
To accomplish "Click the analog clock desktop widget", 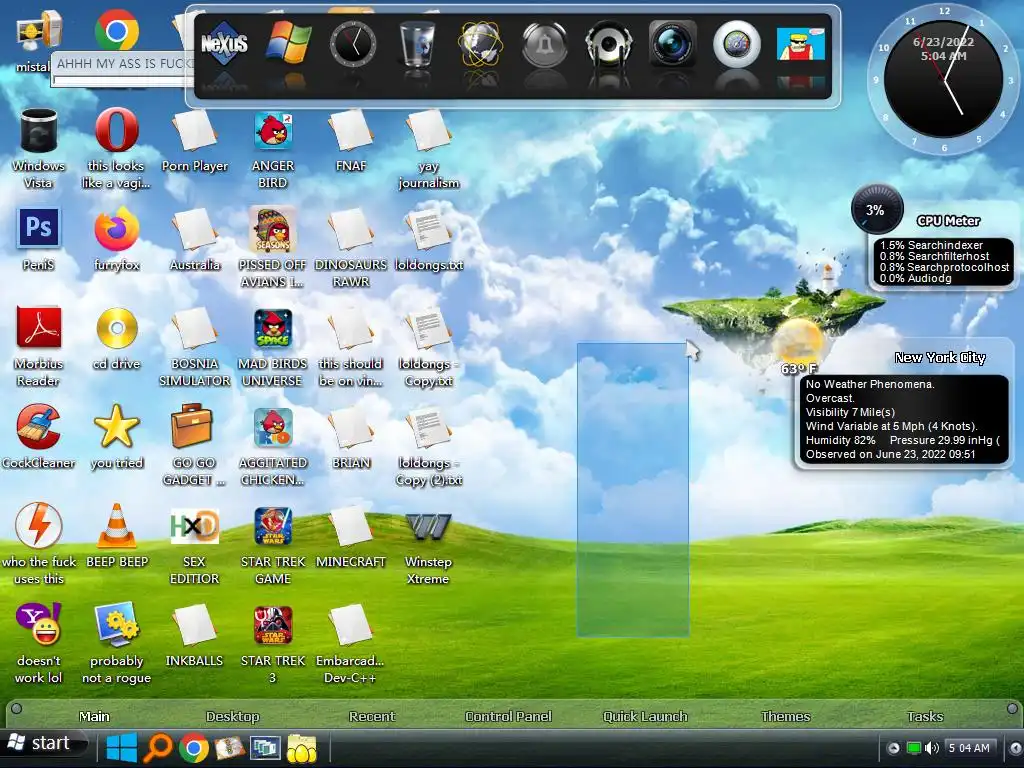I will pos(943,80).
